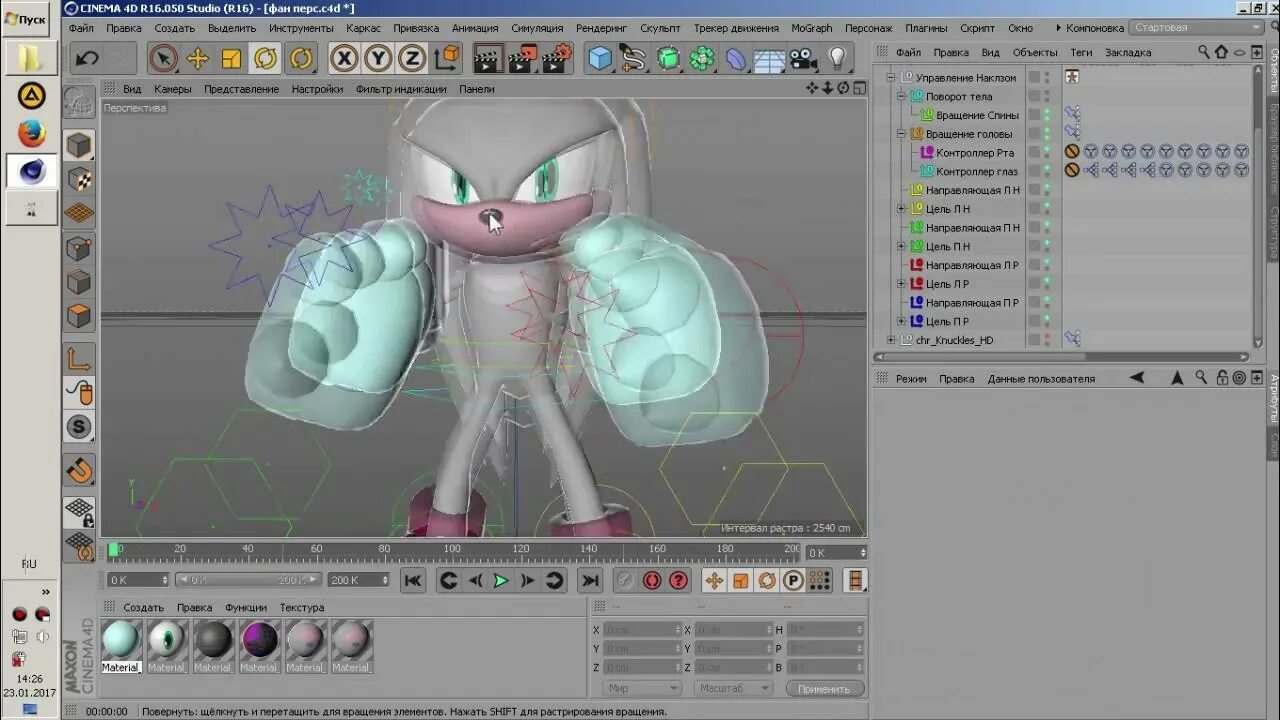Go to the start of the animation
1280x720 pixels.
(x=412, y=580)
